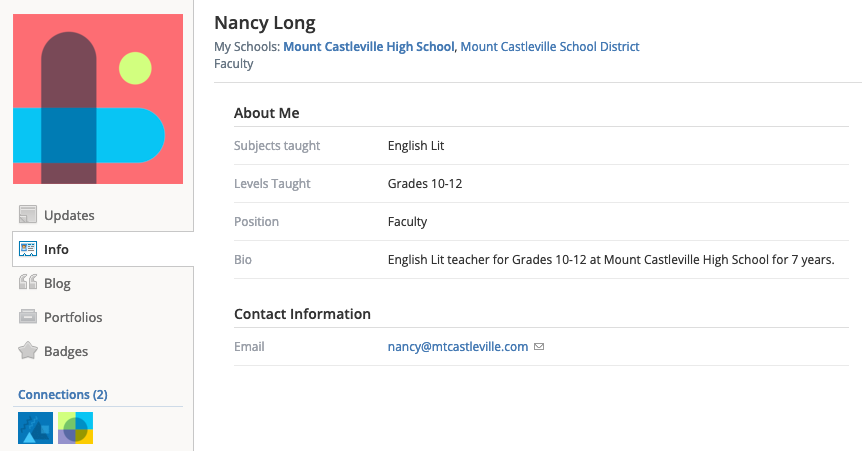Image resolution: width=862 pixels, height=451 pixels.
Task: Click the Nancy Long name heading
Action: pyautogui.click(x=264, y=23)
